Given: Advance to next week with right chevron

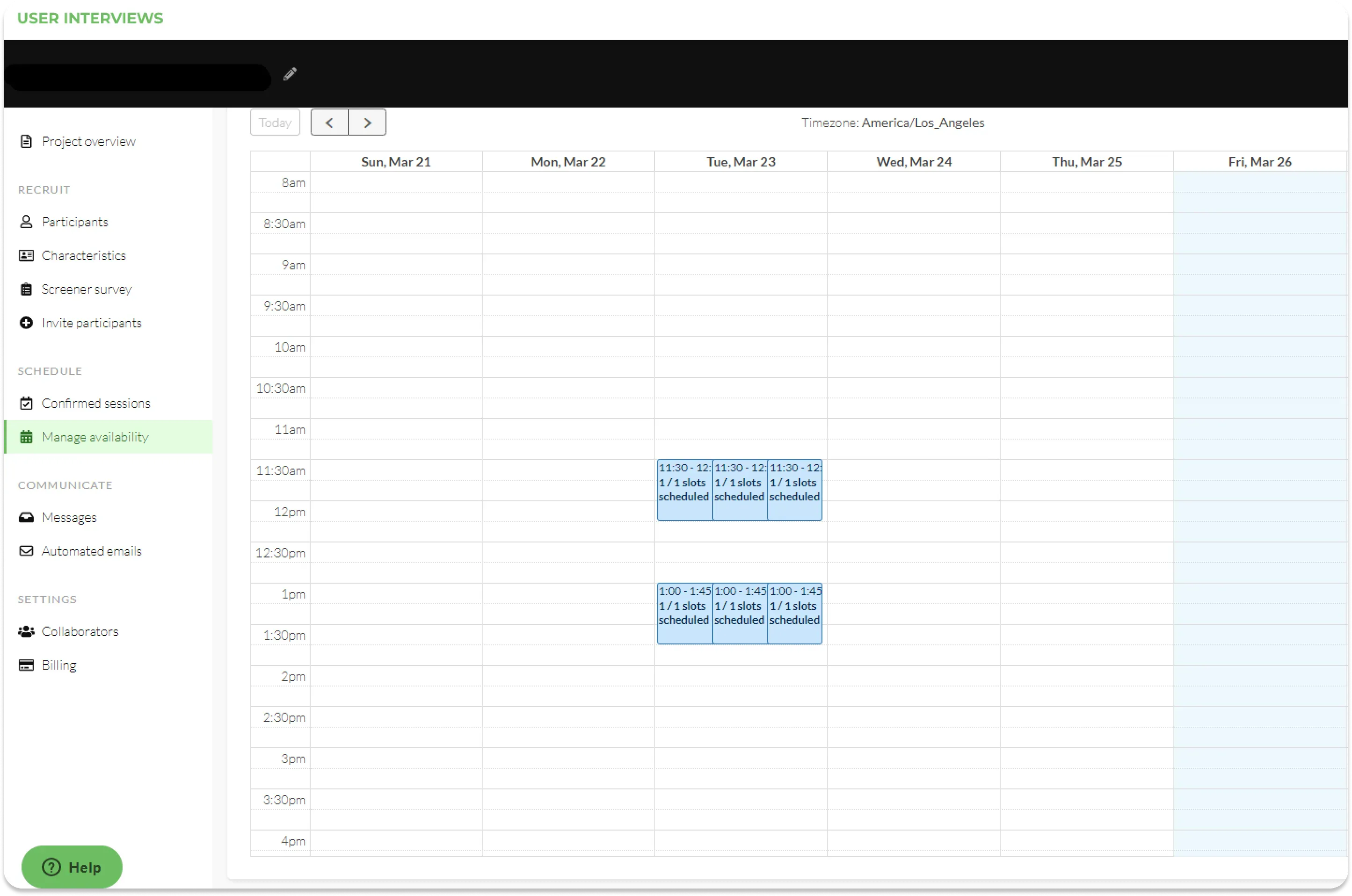Looking at the screenshot, I should 367,122.
